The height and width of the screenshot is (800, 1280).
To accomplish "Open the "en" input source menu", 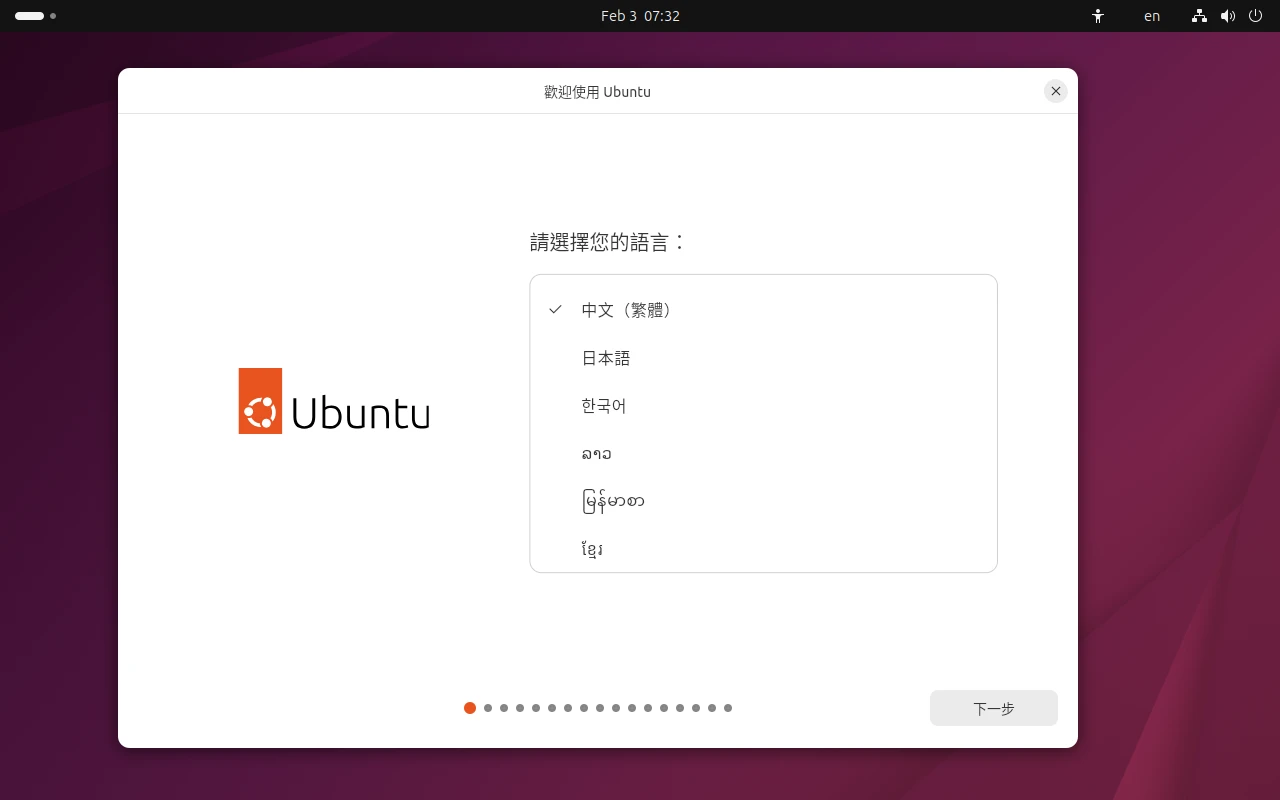I will tap(1152, 16).
